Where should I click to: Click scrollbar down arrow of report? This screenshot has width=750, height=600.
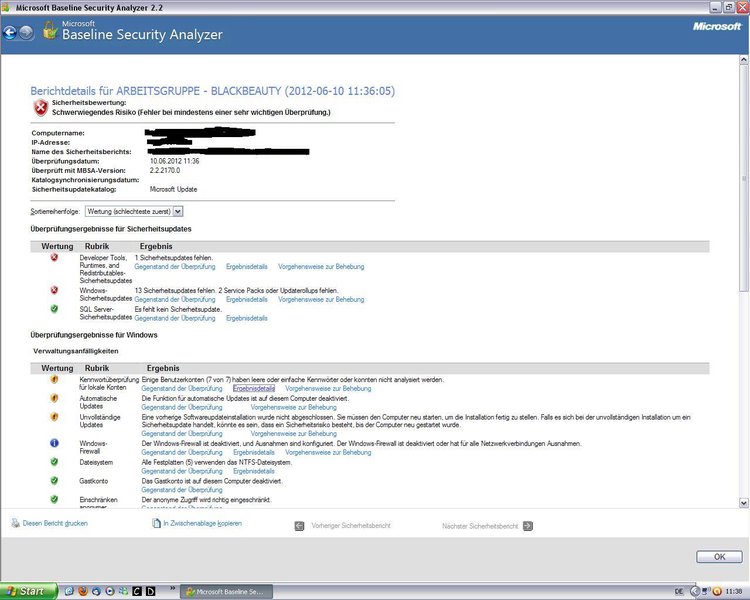click(744, 502)
